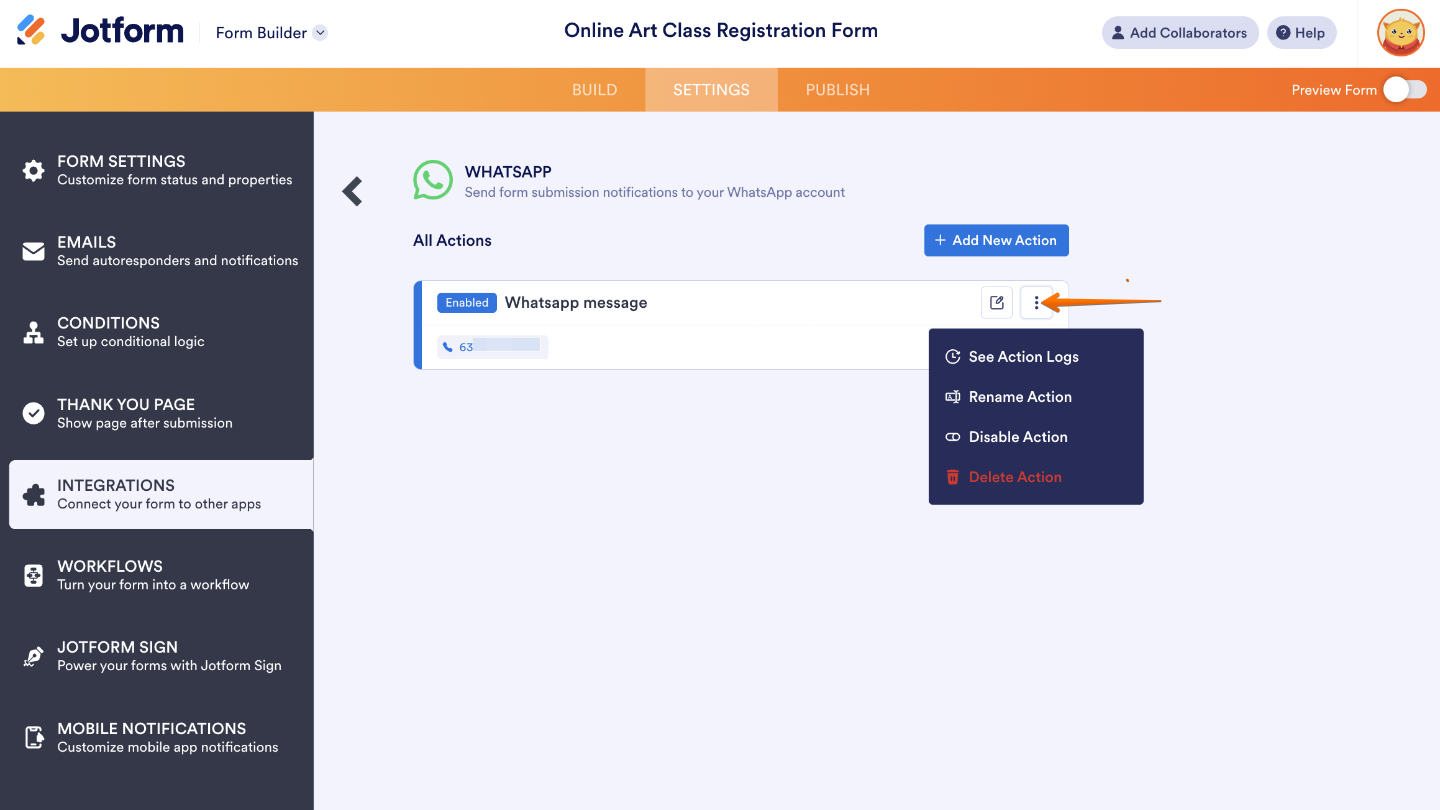
Task: Click the user avatar in the top-right corner
Action: coord(1400,32)
